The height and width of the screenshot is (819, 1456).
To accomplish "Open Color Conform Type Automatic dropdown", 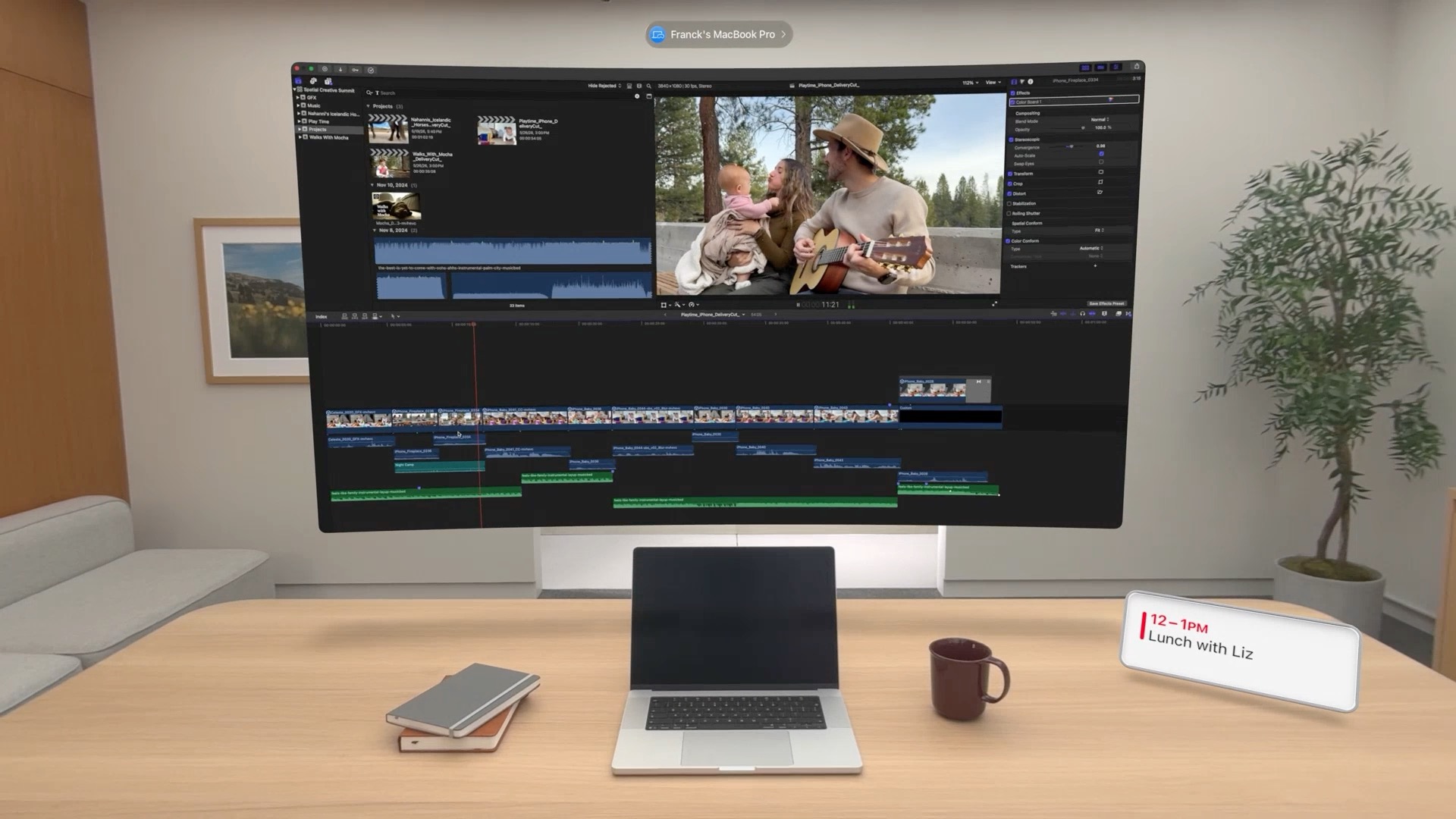I will (1091, 248).
